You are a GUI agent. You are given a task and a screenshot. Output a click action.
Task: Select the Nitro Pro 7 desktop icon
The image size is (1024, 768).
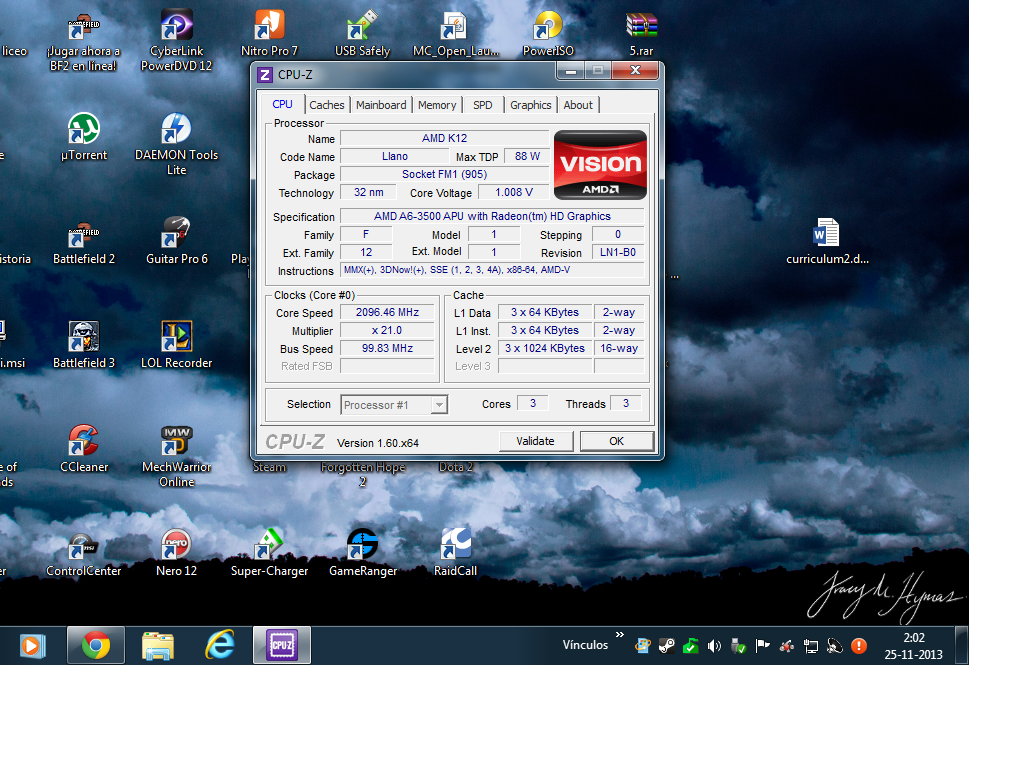[x=269, y=34]
